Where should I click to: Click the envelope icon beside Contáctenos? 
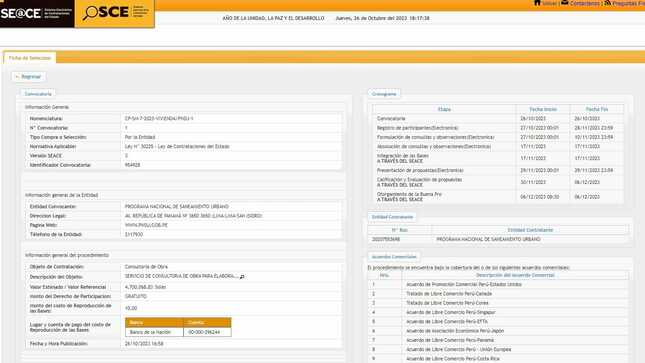point(565,3)
